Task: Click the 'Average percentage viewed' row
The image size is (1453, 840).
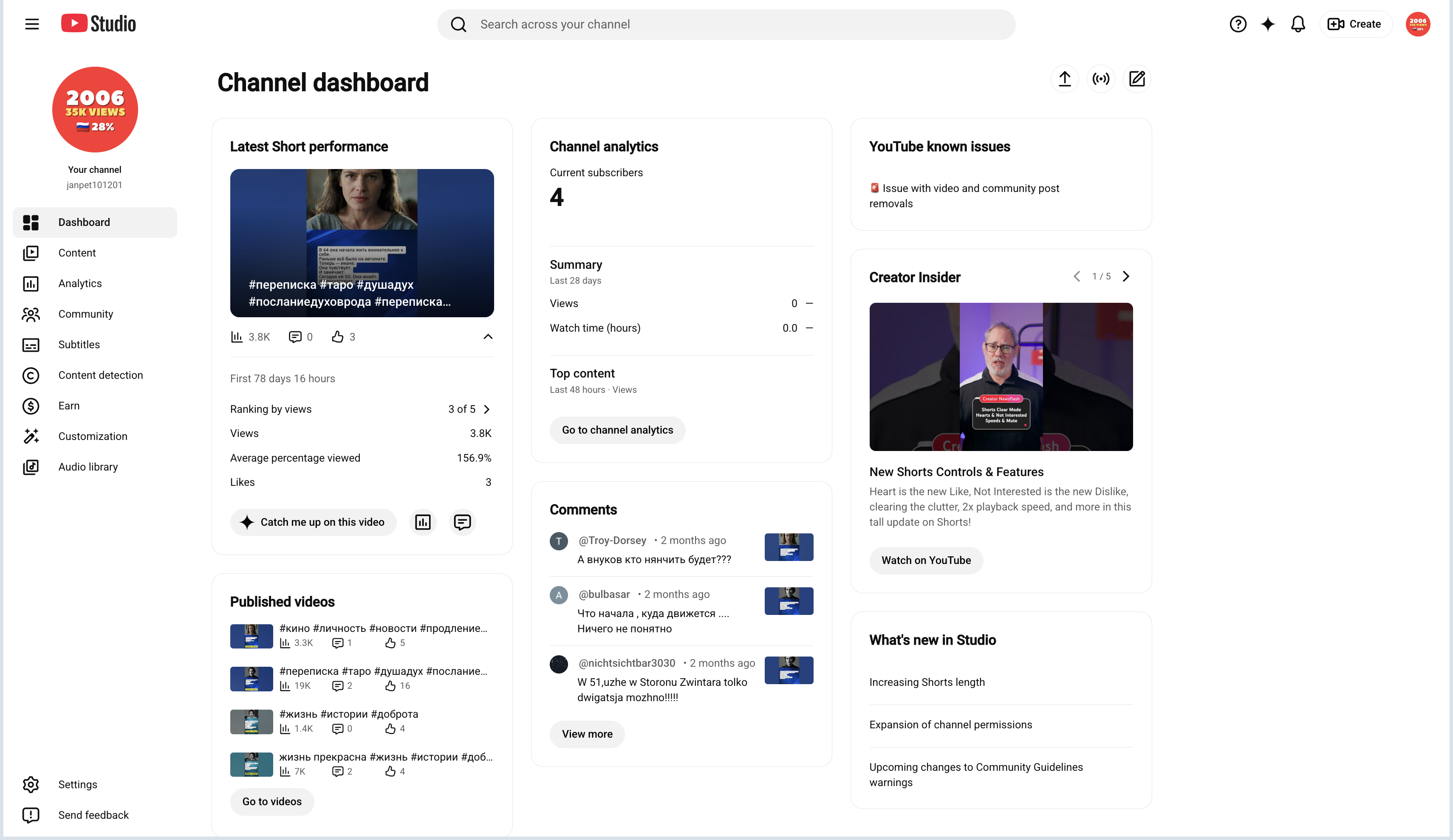Action: pyautogui.click(x=361, y=458)
